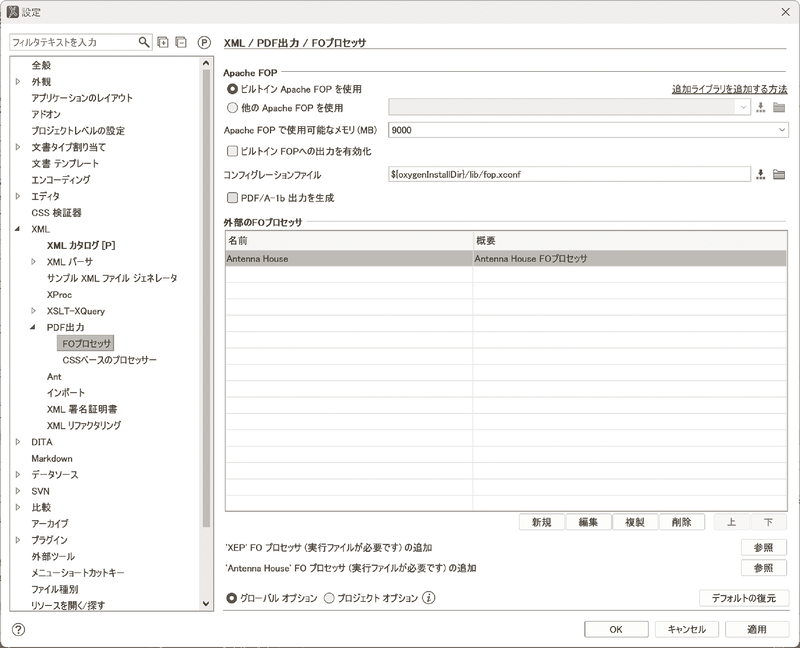Click the info icon next to プロジェクト オプション
800x648 pixels.
point(429,597)
